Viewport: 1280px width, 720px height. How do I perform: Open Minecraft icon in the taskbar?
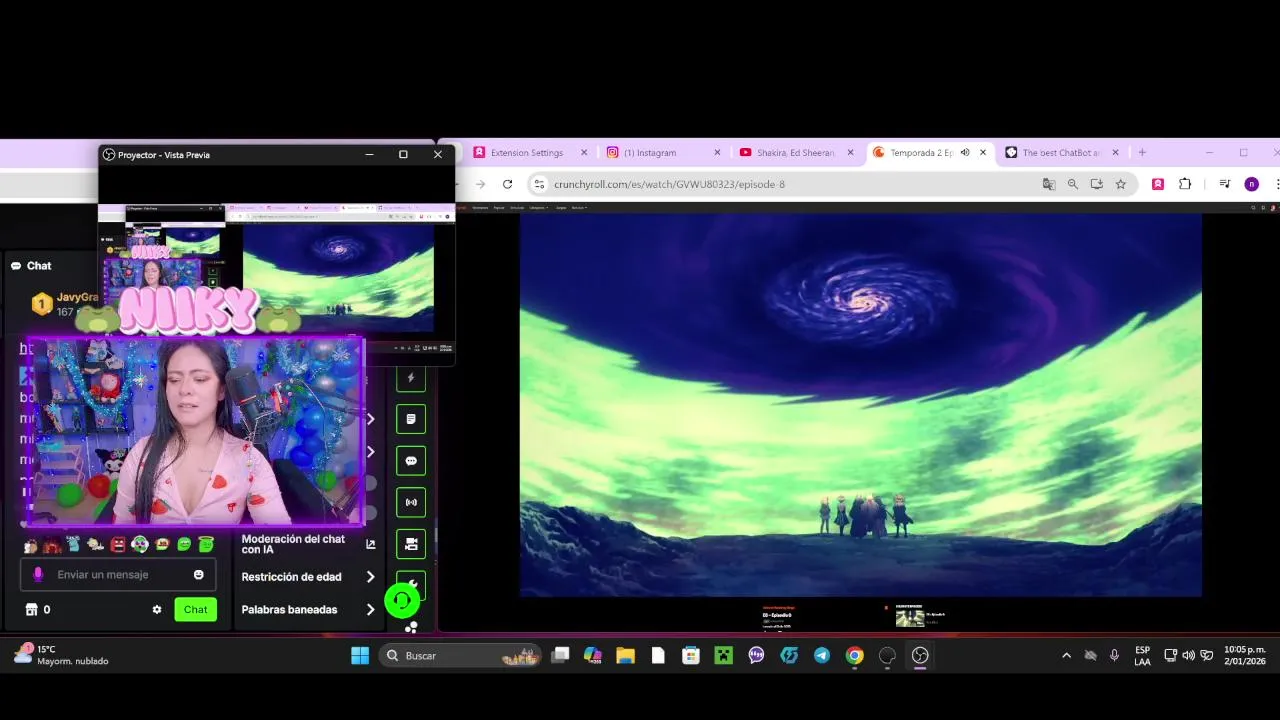[x=723, y=655]
